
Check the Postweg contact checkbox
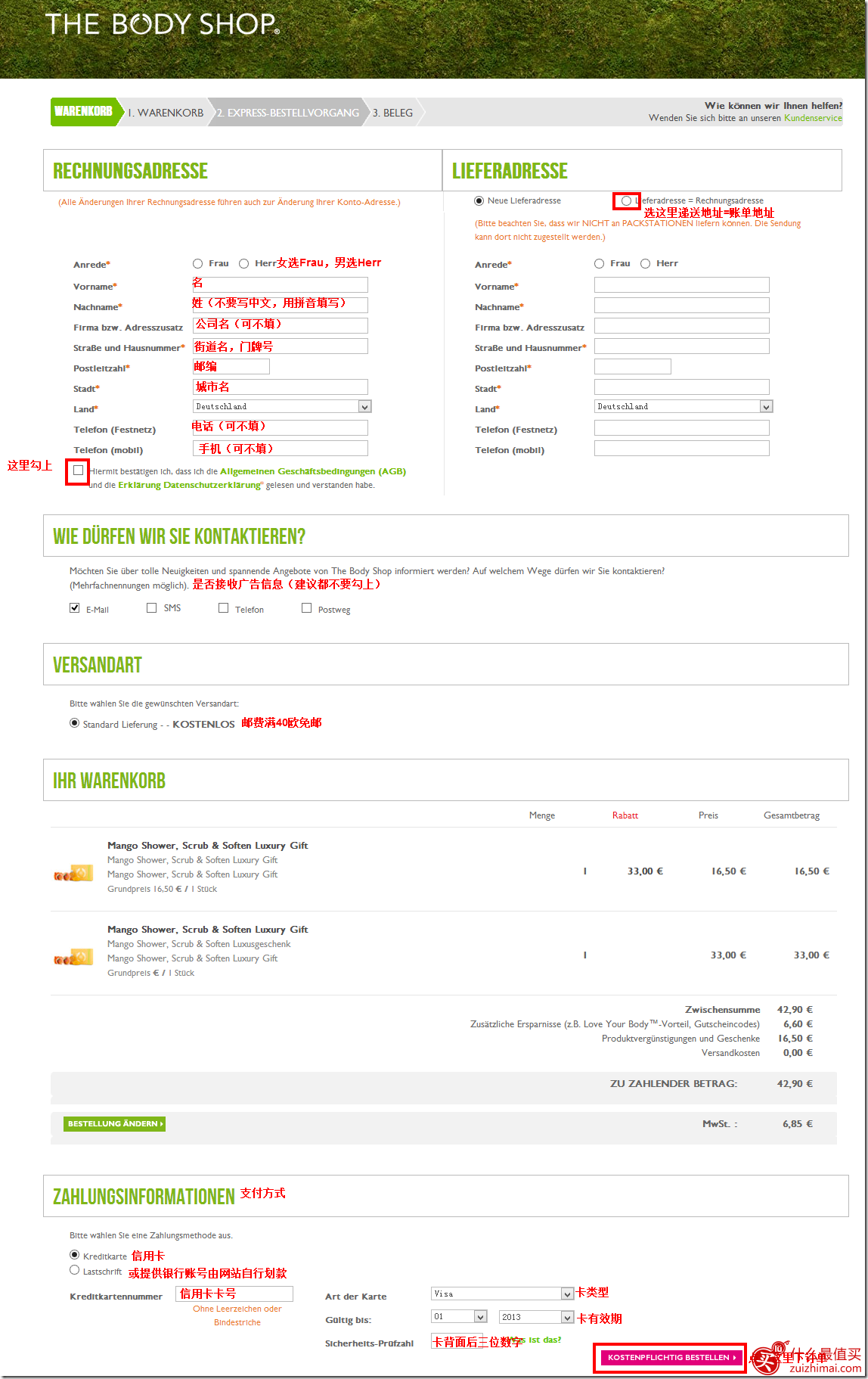coord(306,608)
